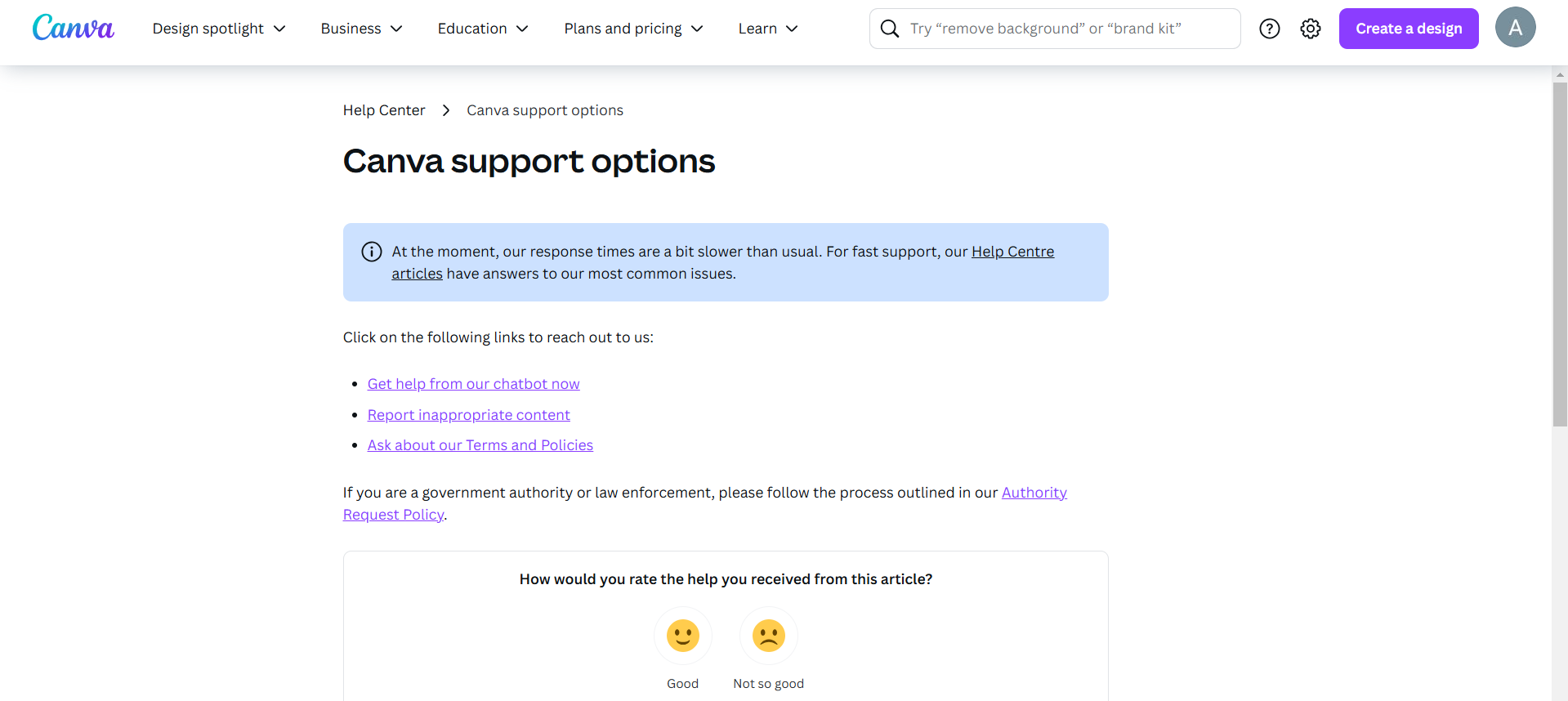Rate the article with the Good smiley
This screenshot has width=1568, height=701.
point(682,636)
